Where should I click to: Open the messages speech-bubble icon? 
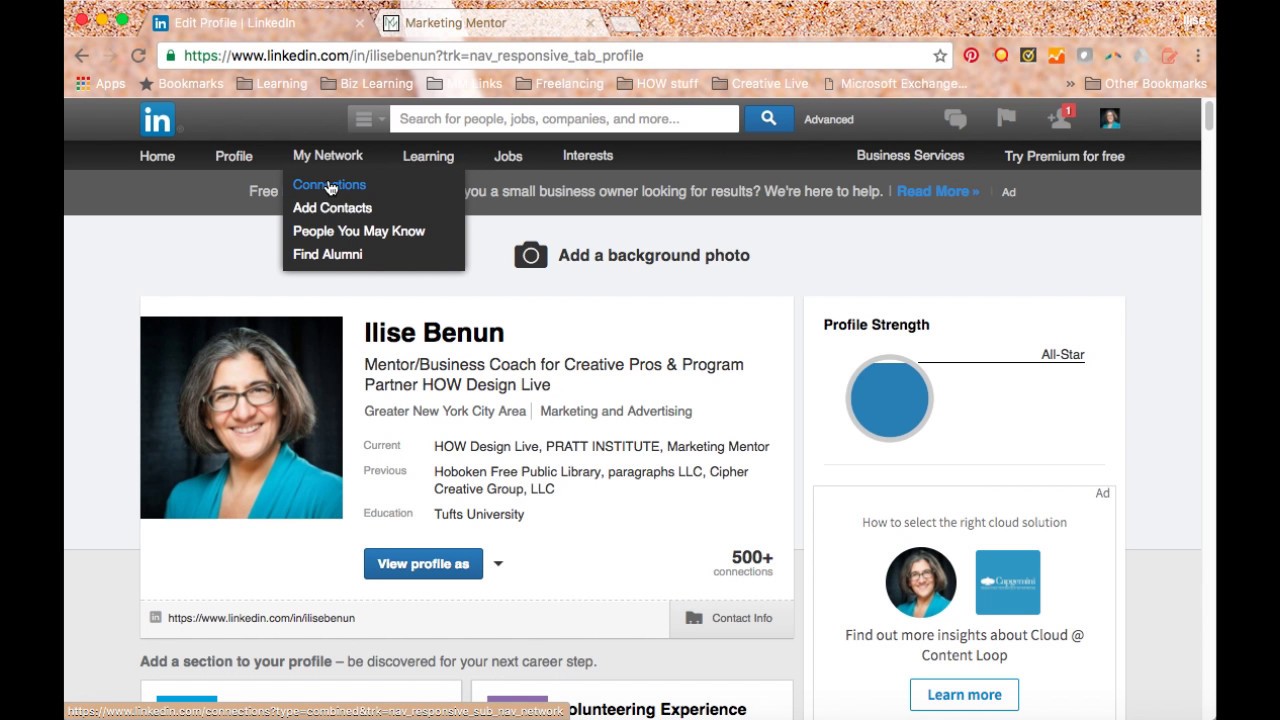coord(955,119)
